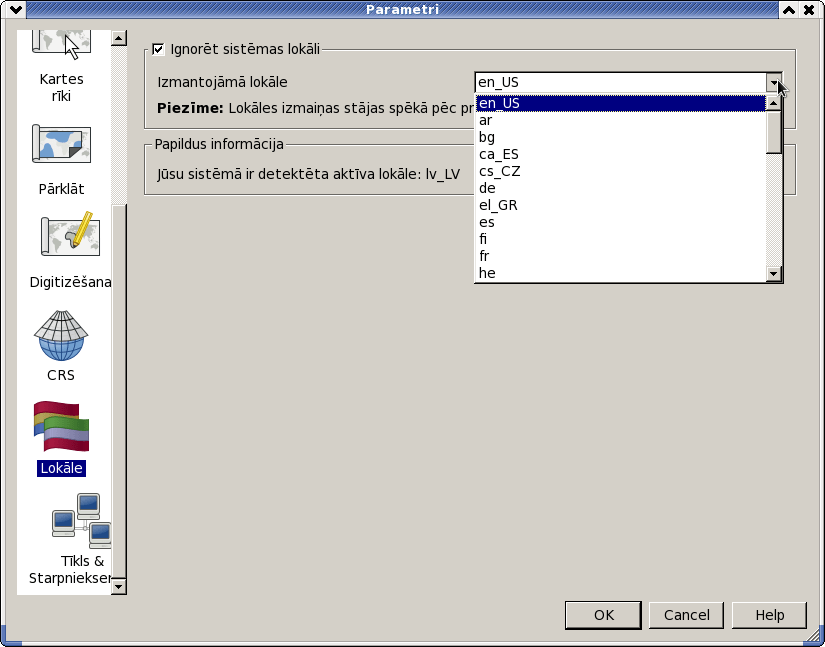Open the Kartes rīki settings section
Screen dimensions: 825x647
coord(61,66)
